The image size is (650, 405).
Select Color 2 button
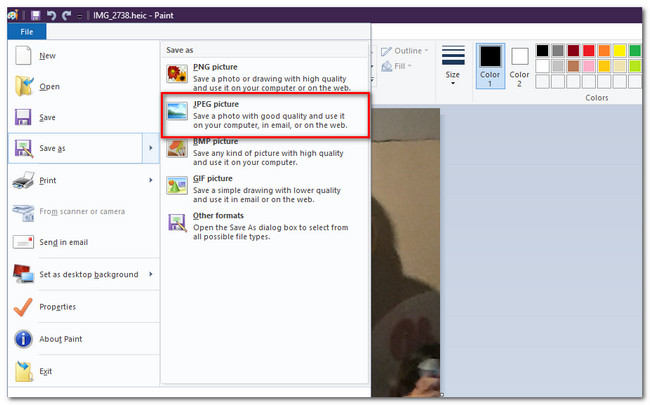pyautogui.click(x=519, y=66)
